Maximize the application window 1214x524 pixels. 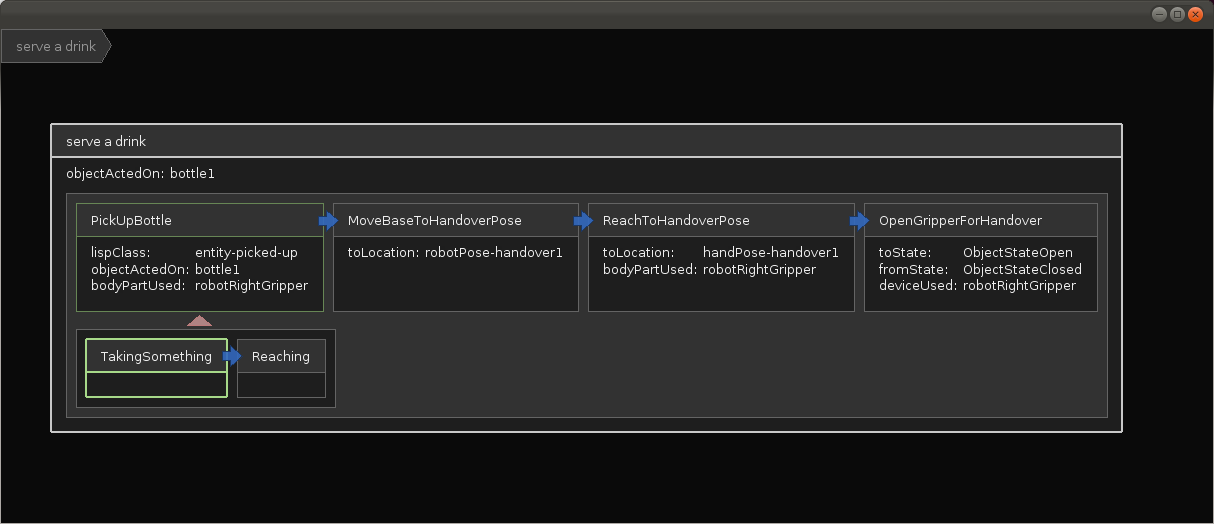coord(1177,14)
